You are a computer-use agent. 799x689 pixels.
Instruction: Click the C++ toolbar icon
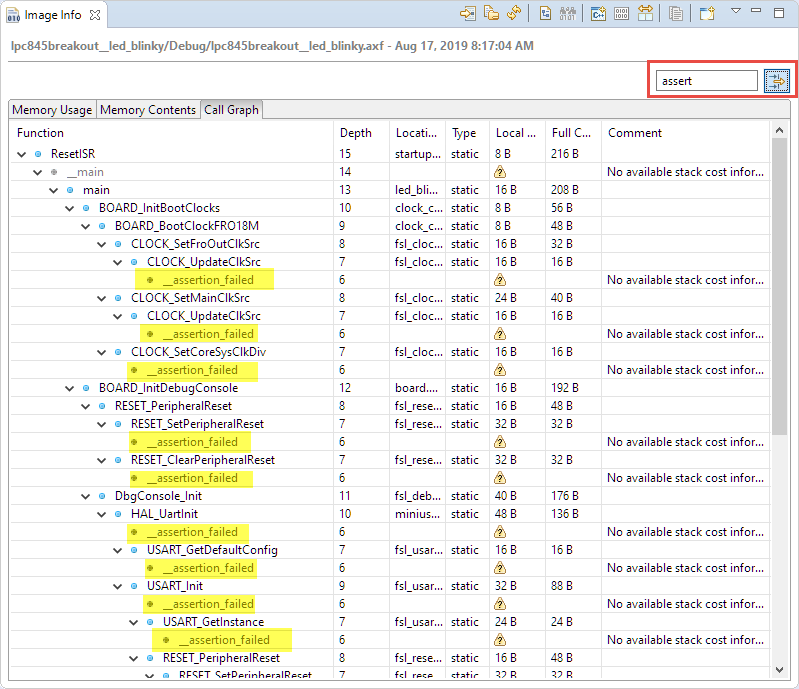point(598,13)
